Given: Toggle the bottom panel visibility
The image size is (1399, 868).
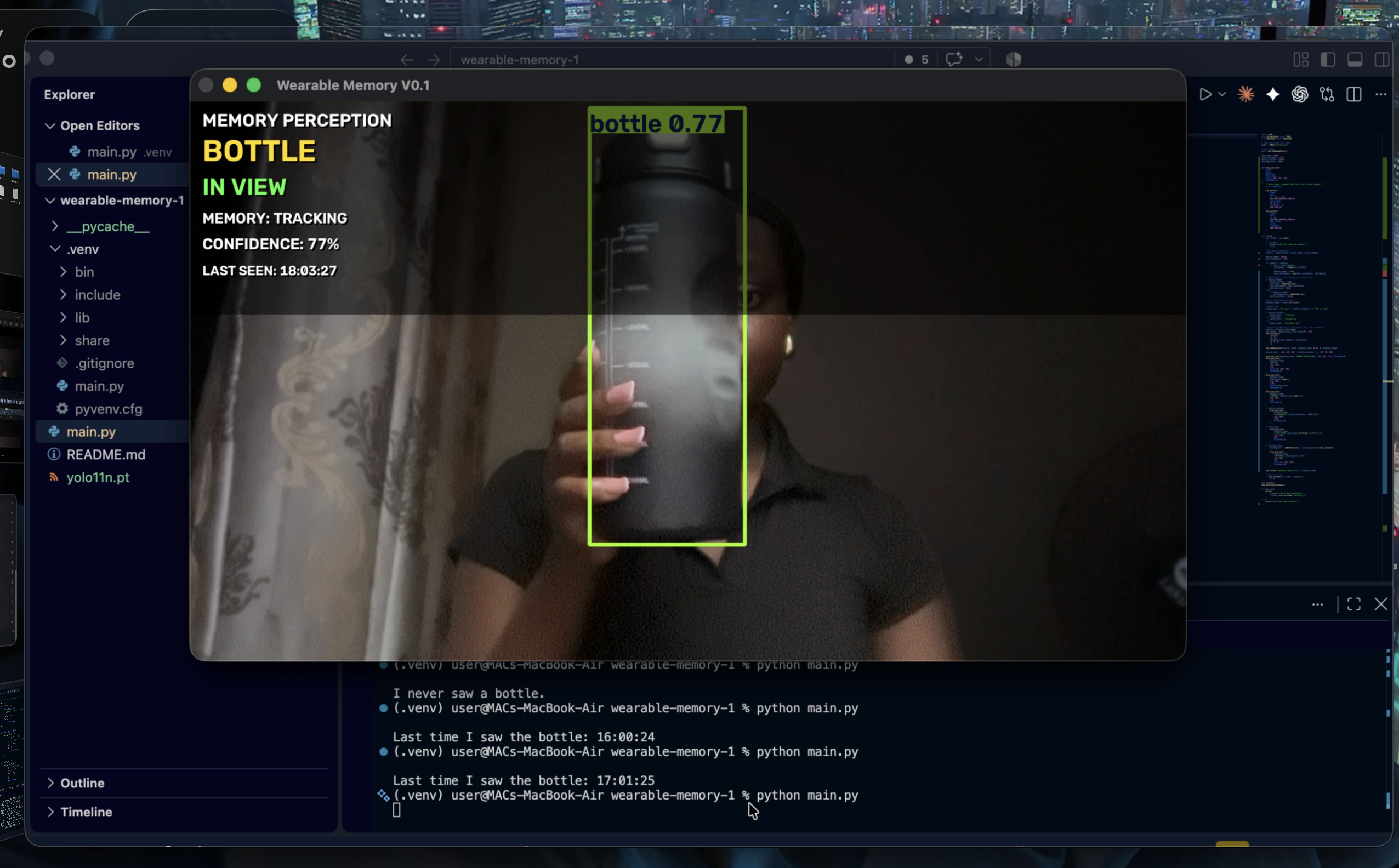Looking at the screenshot, I should [x=1355, y=60].
